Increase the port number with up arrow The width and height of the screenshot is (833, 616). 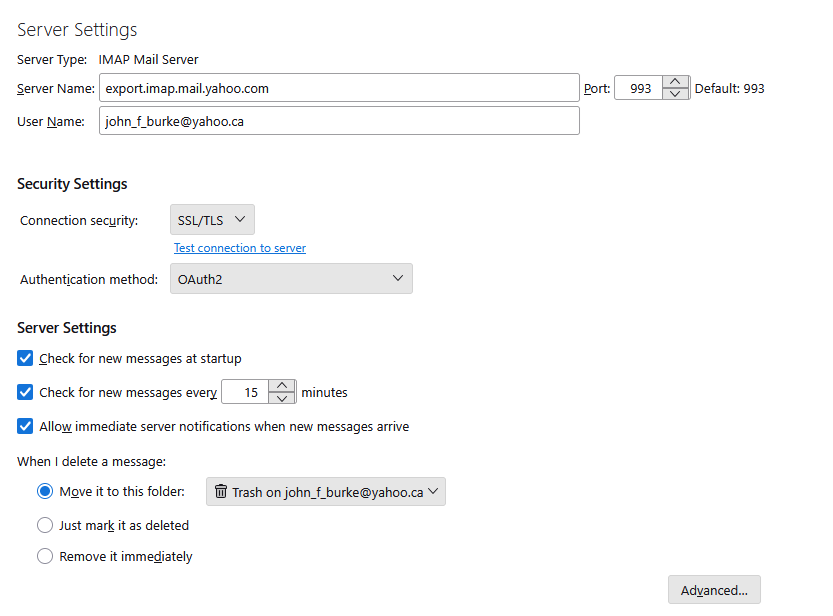coord(677,82)
